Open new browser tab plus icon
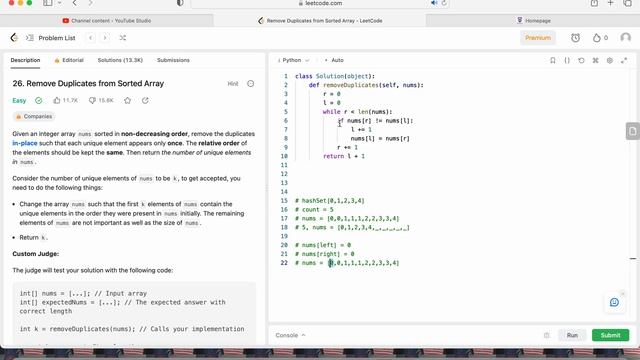This screenshot has width=640, height=360. (x=611, y=3)
